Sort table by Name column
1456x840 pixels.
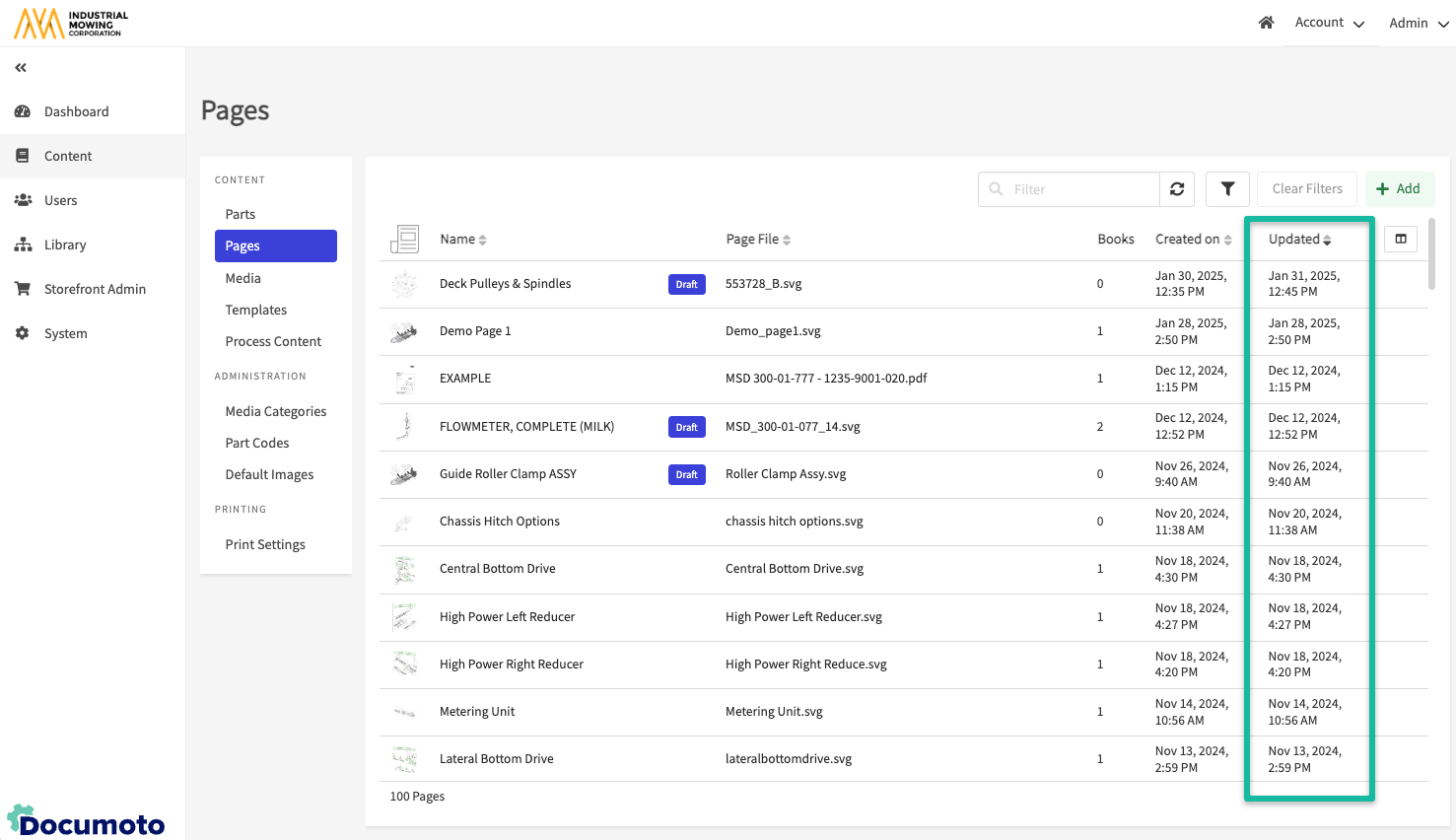(462, 240)
